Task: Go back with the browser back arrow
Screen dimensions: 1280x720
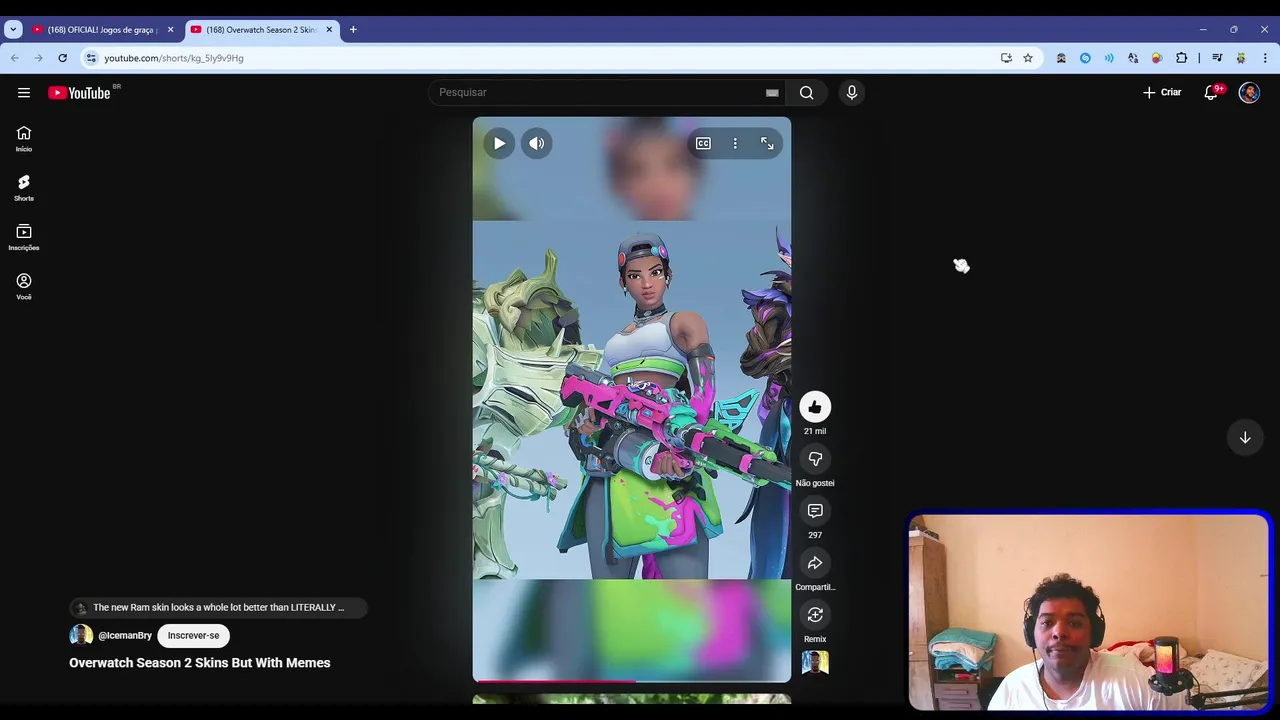Action: (x=15, y=58)
